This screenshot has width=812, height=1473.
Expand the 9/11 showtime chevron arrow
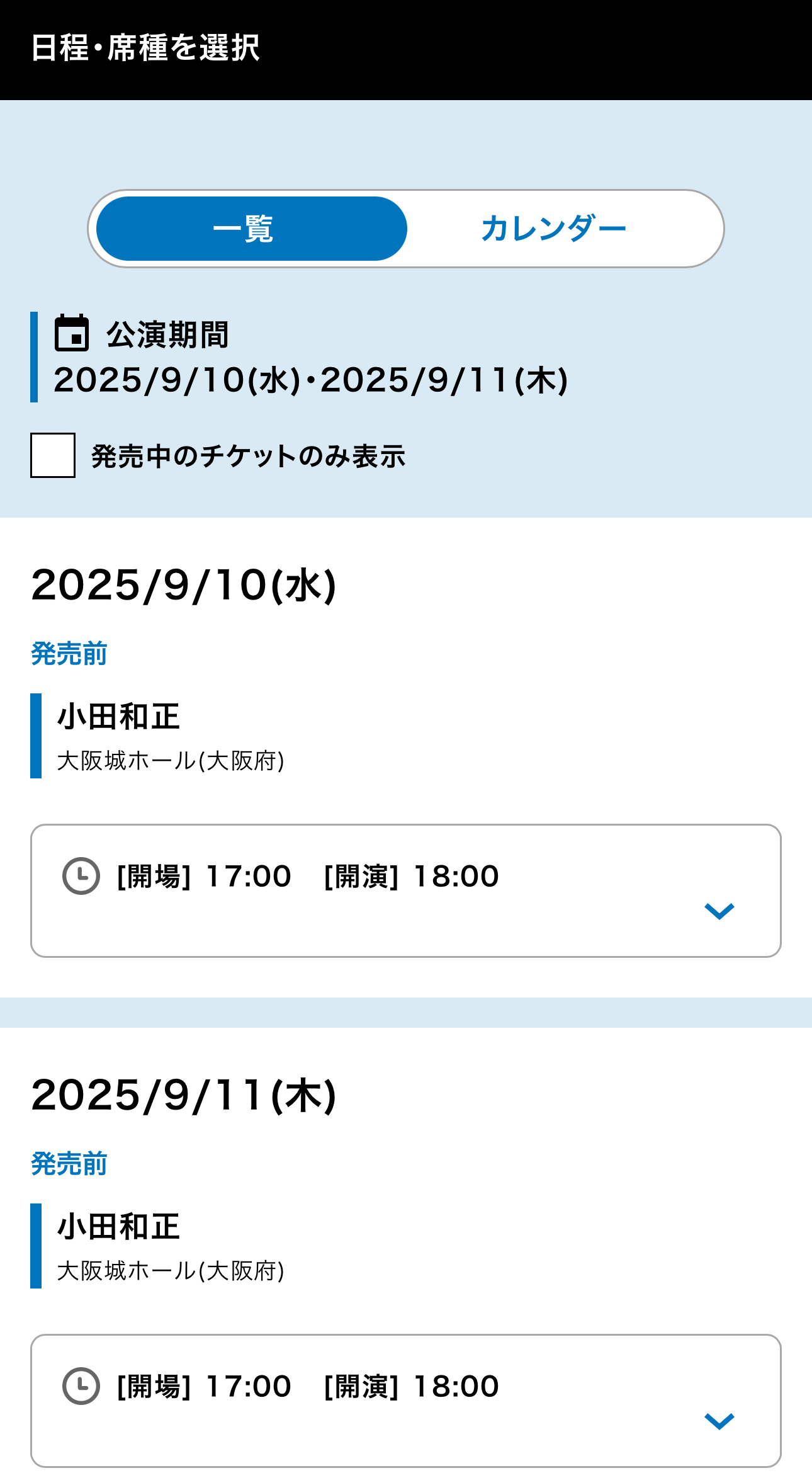point(719,1421)
